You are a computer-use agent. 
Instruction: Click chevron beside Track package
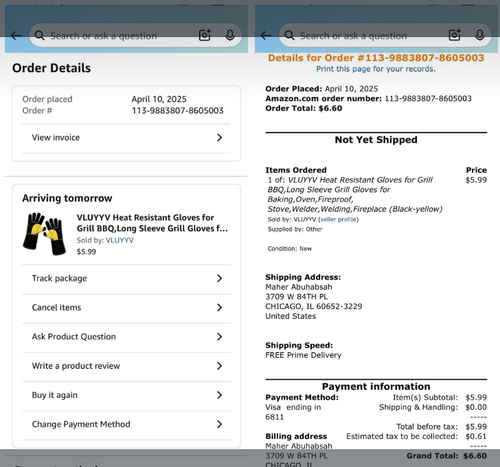[x=219, y=278]
